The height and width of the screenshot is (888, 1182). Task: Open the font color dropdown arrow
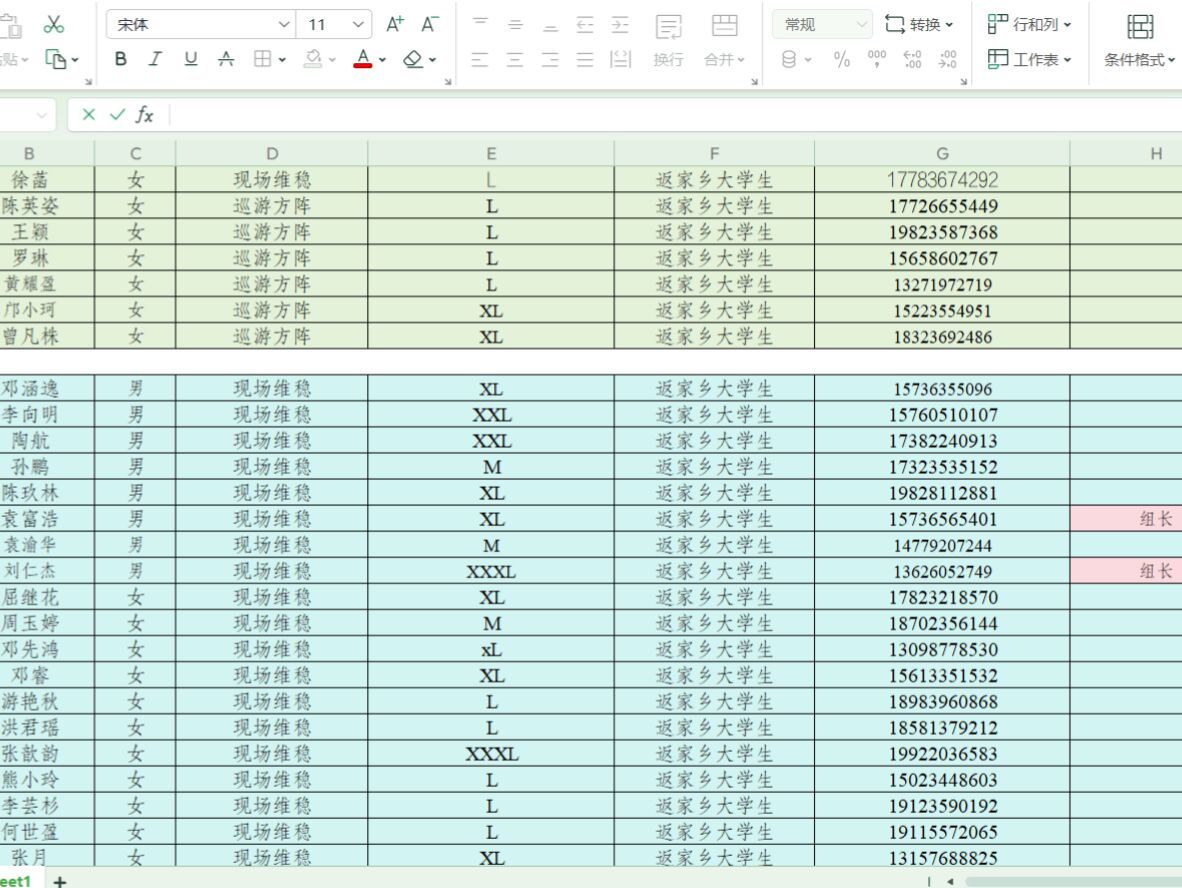coord(382,60)
